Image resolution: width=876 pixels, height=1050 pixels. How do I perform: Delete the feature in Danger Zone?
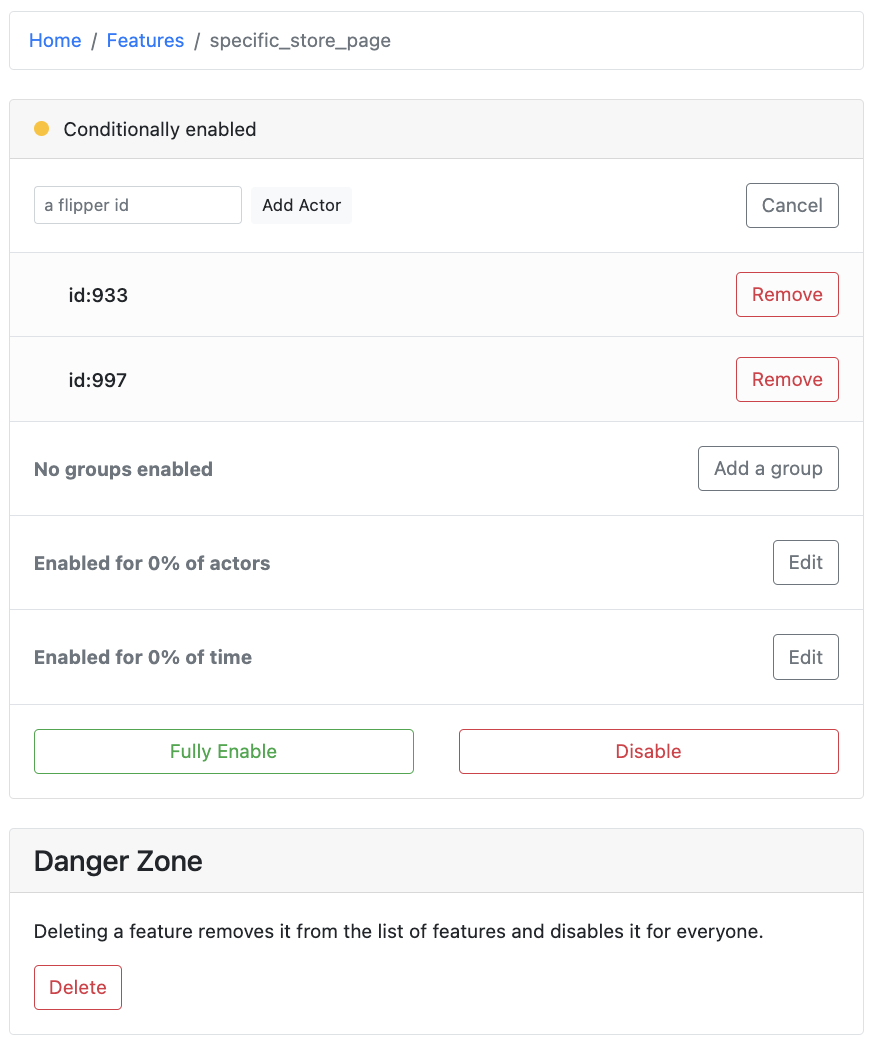[78, 988]
